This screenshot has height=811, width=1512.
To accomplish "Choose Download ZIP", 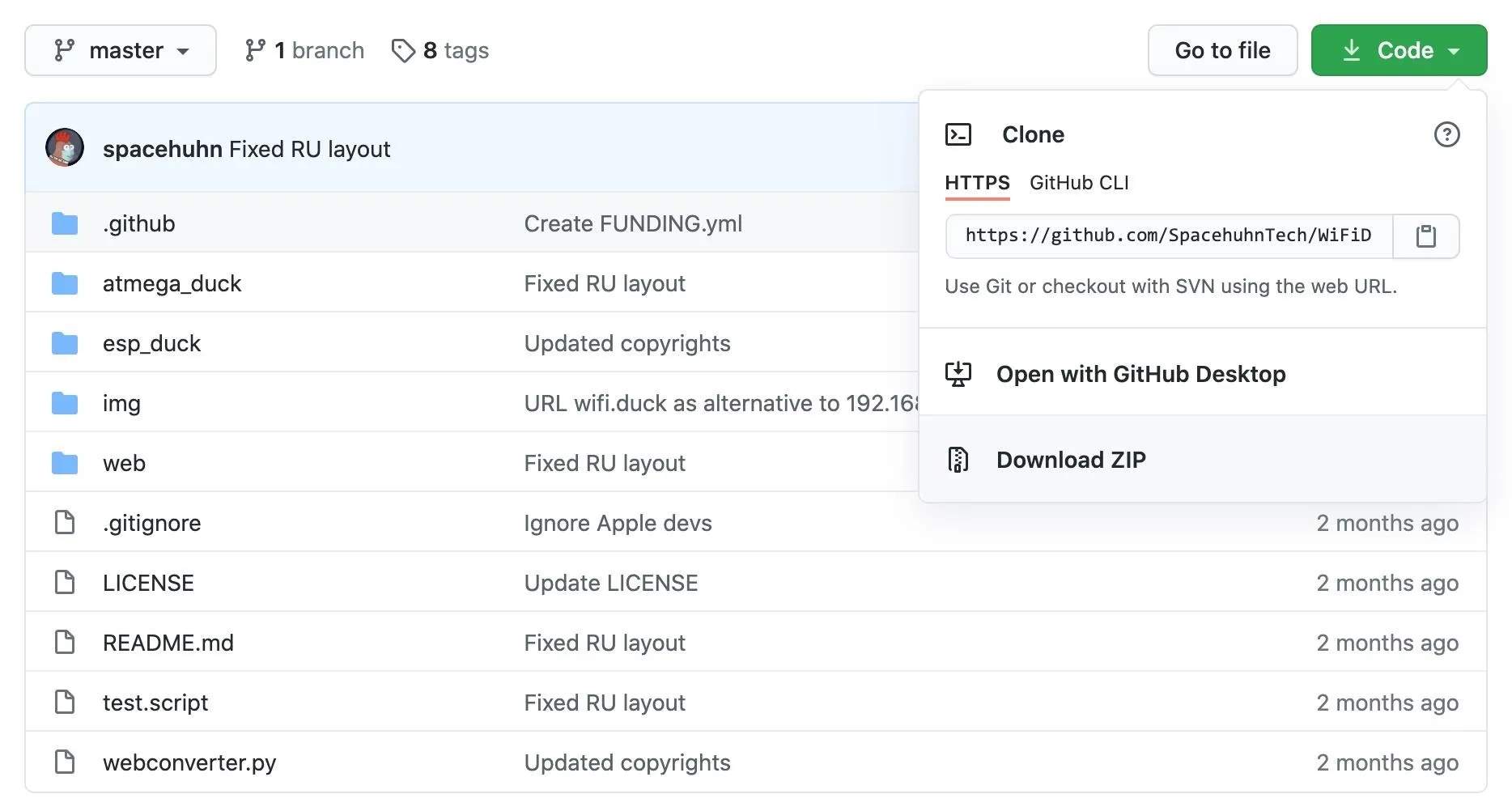I will tap(1203, 460).
